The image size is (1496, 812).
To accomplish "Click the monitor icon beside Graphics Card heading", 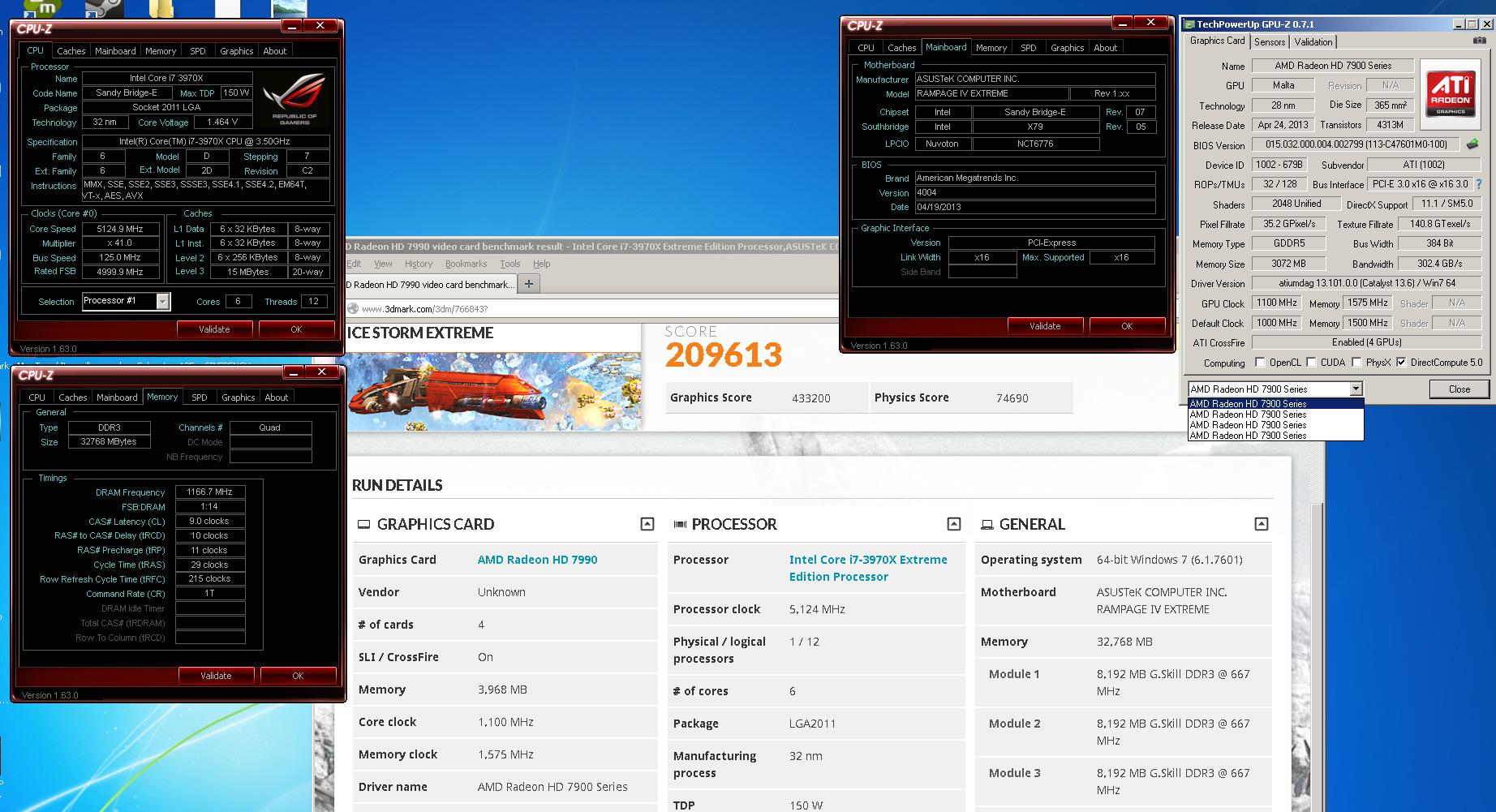I will 364,525.
